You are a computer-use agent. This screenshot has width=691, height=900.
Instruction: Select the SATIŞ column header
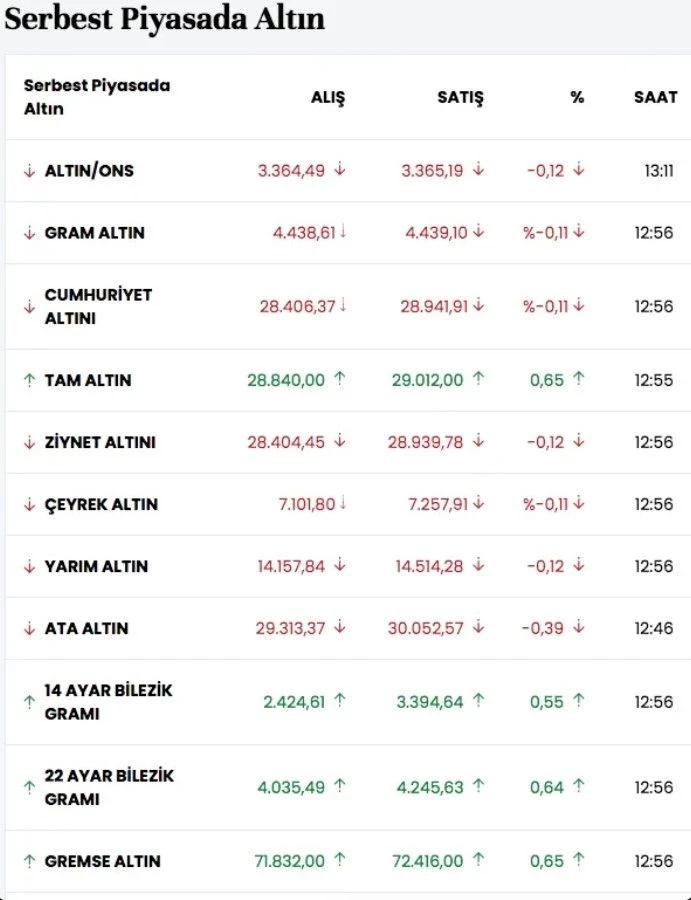click(x=460, y=98)
